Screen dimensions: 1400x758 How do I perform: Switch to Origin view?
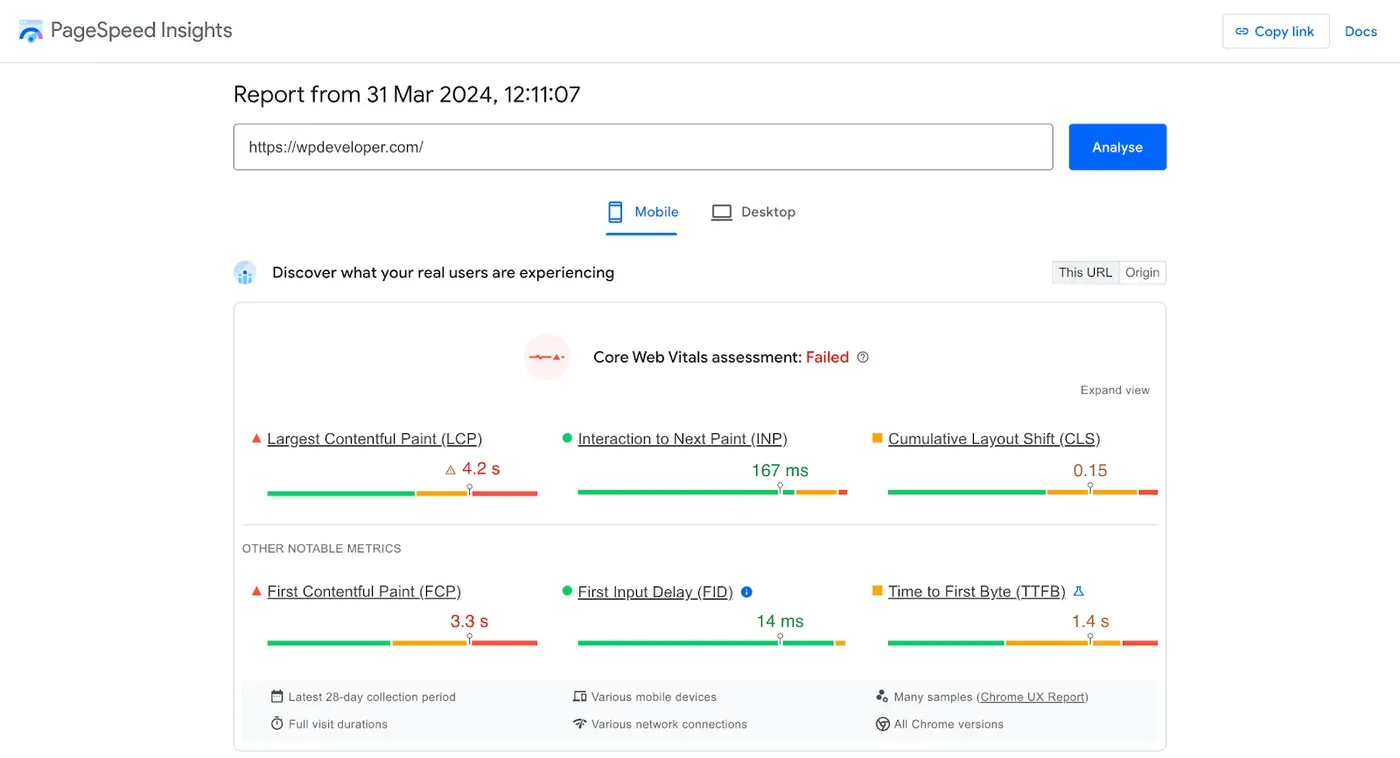[1142, 272]
